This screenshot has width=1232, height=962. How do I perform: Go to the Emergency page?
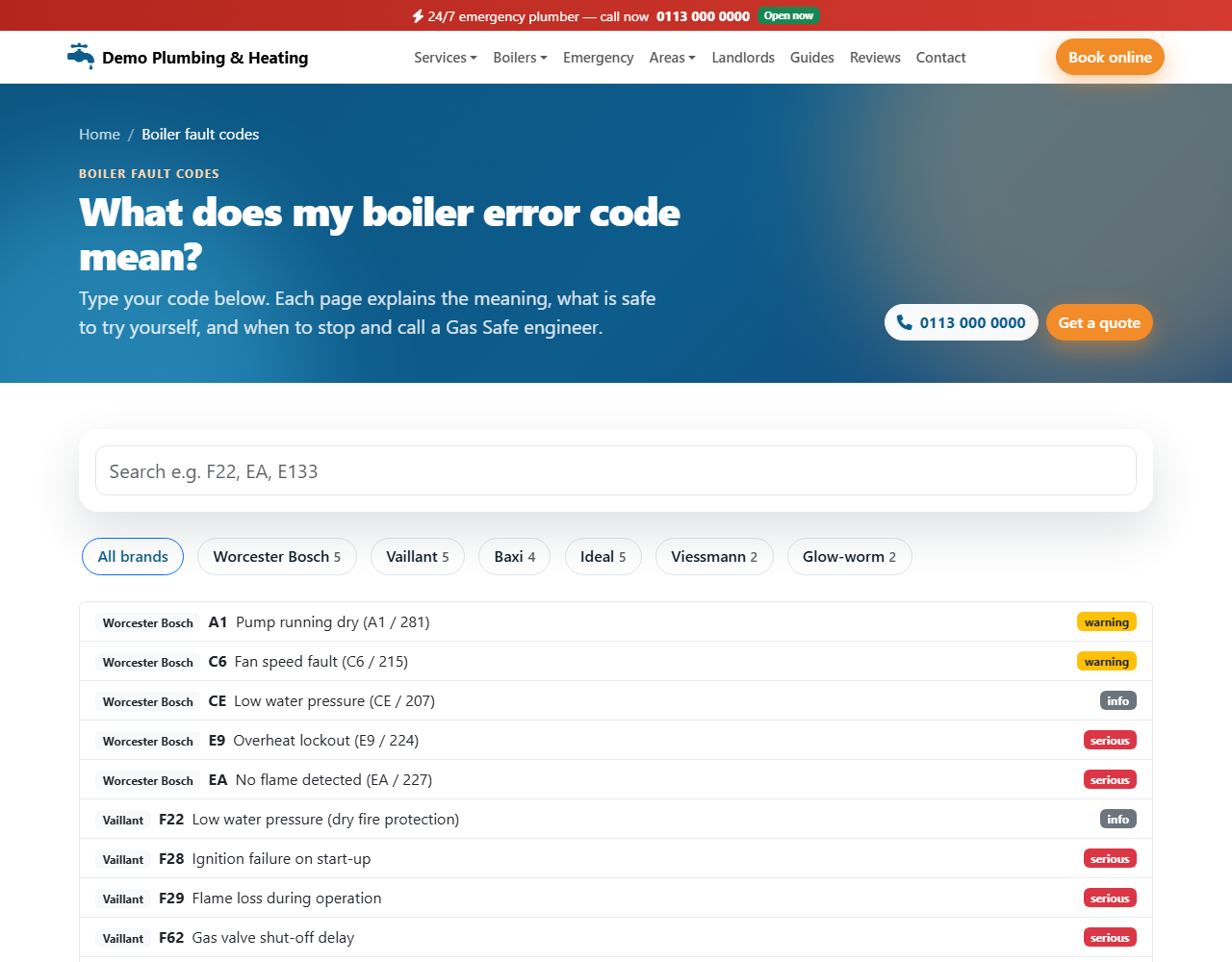click(x=598, y=58)
